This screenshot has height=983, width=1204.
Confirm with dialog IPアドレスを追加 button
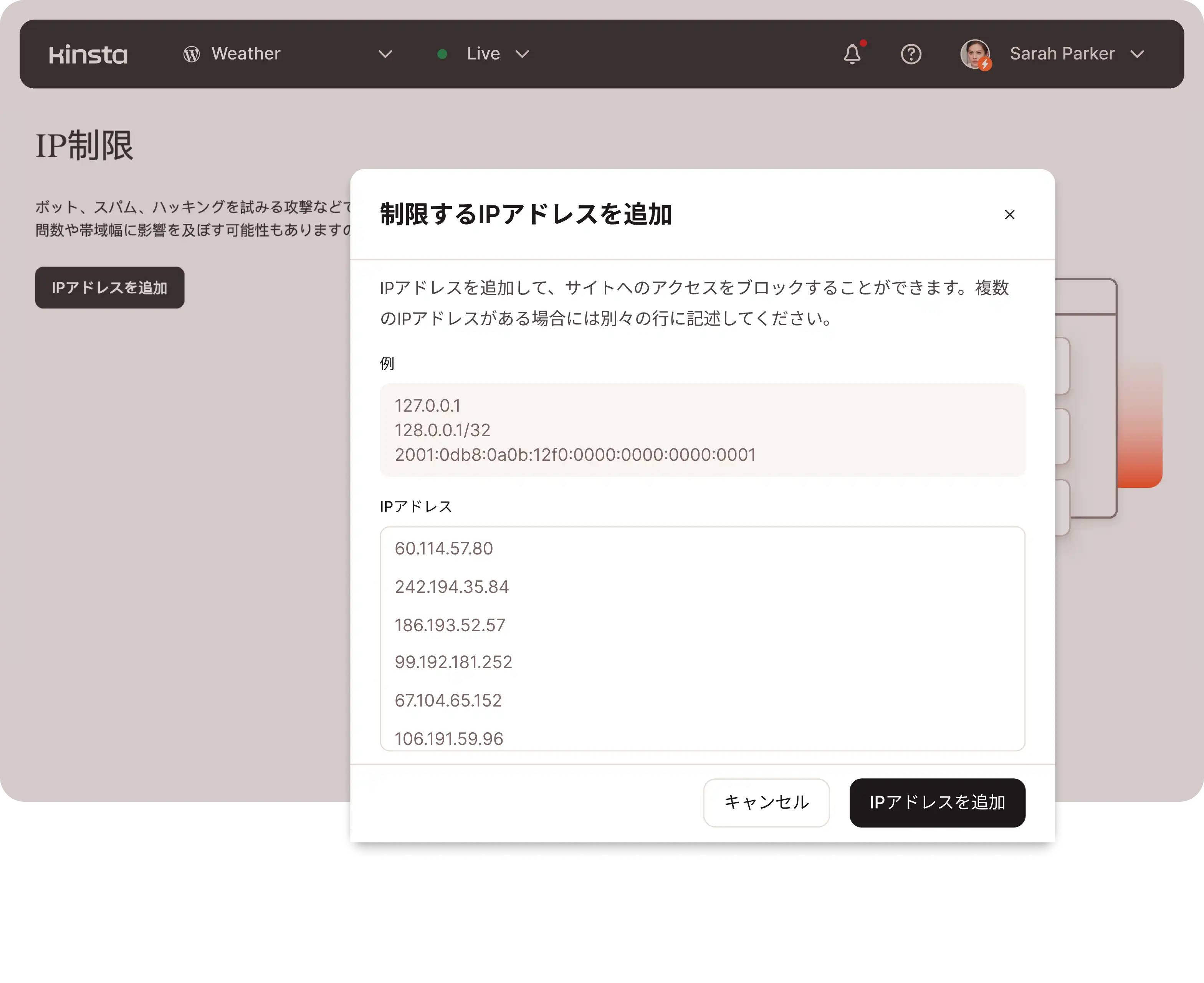pos(937,803)
